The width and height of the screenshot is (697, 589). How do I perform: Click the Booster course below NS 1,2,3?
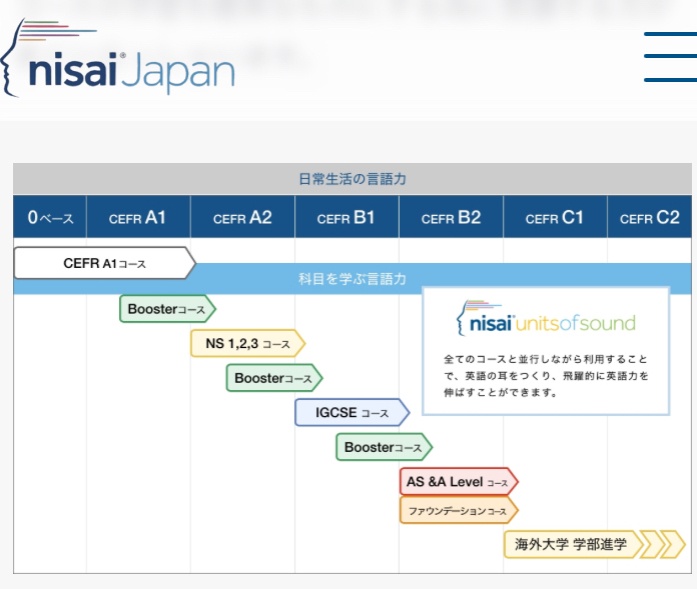click(x=273, y=379)
